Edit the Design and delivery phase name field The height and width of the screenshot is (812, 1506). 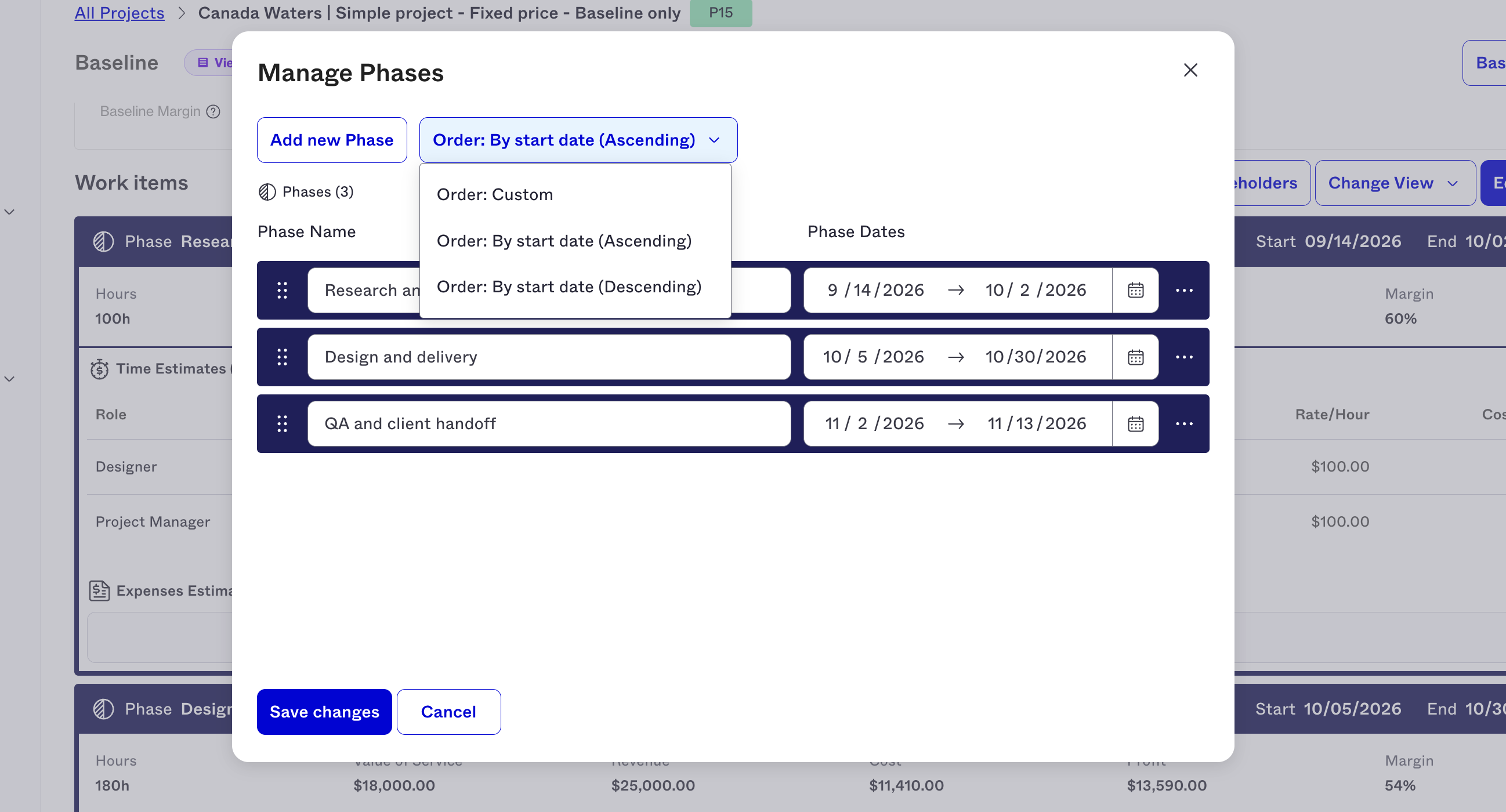pyautogui.click(x=549, y=357)
